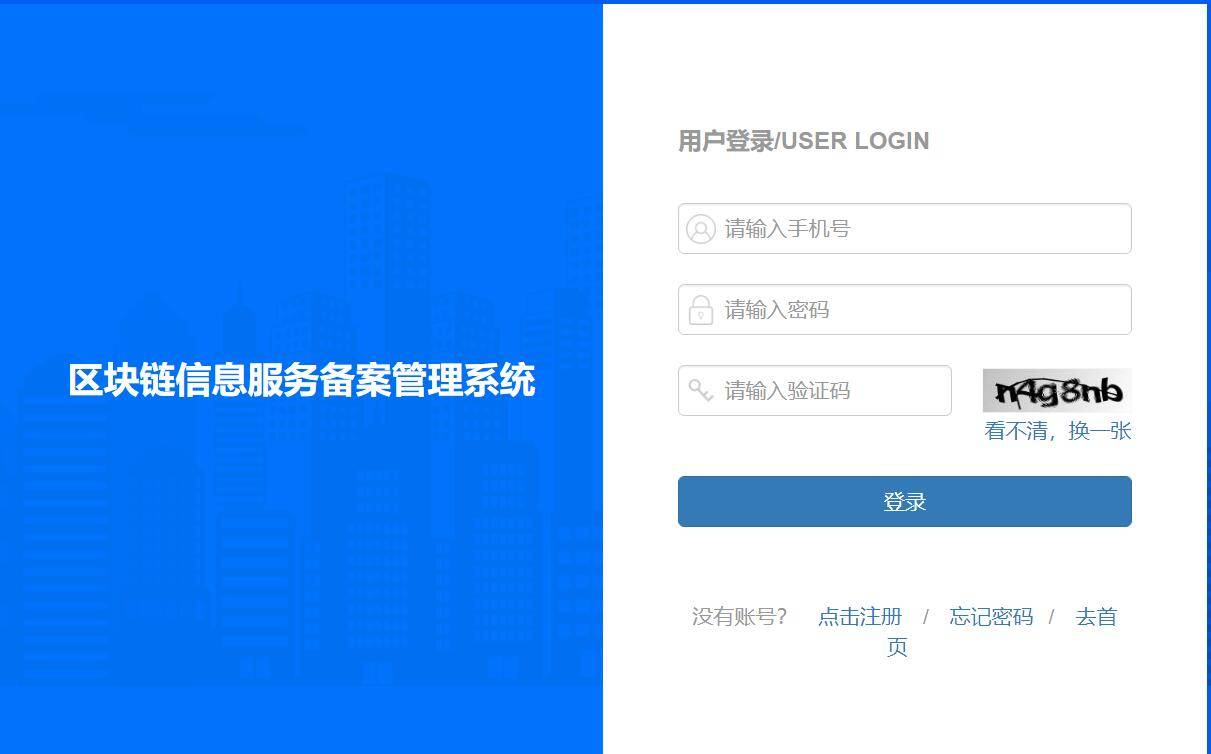Refresh captcha via 看不清，换一张 link
The image size is (1211, 754).
pyautogui.click(x=1057, y=431)
